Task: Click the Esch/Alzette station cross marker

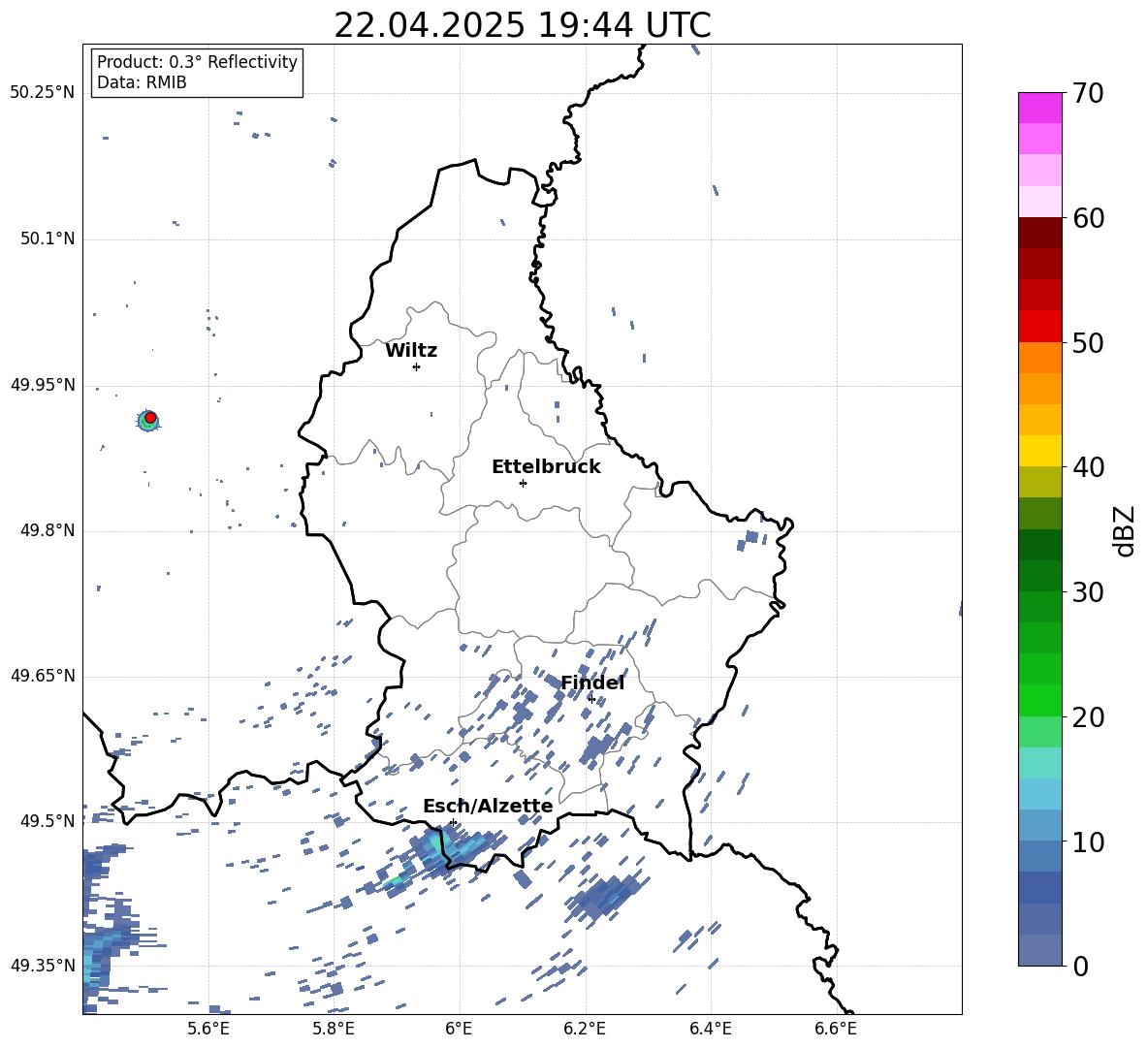Action: (x=453, y=822)
